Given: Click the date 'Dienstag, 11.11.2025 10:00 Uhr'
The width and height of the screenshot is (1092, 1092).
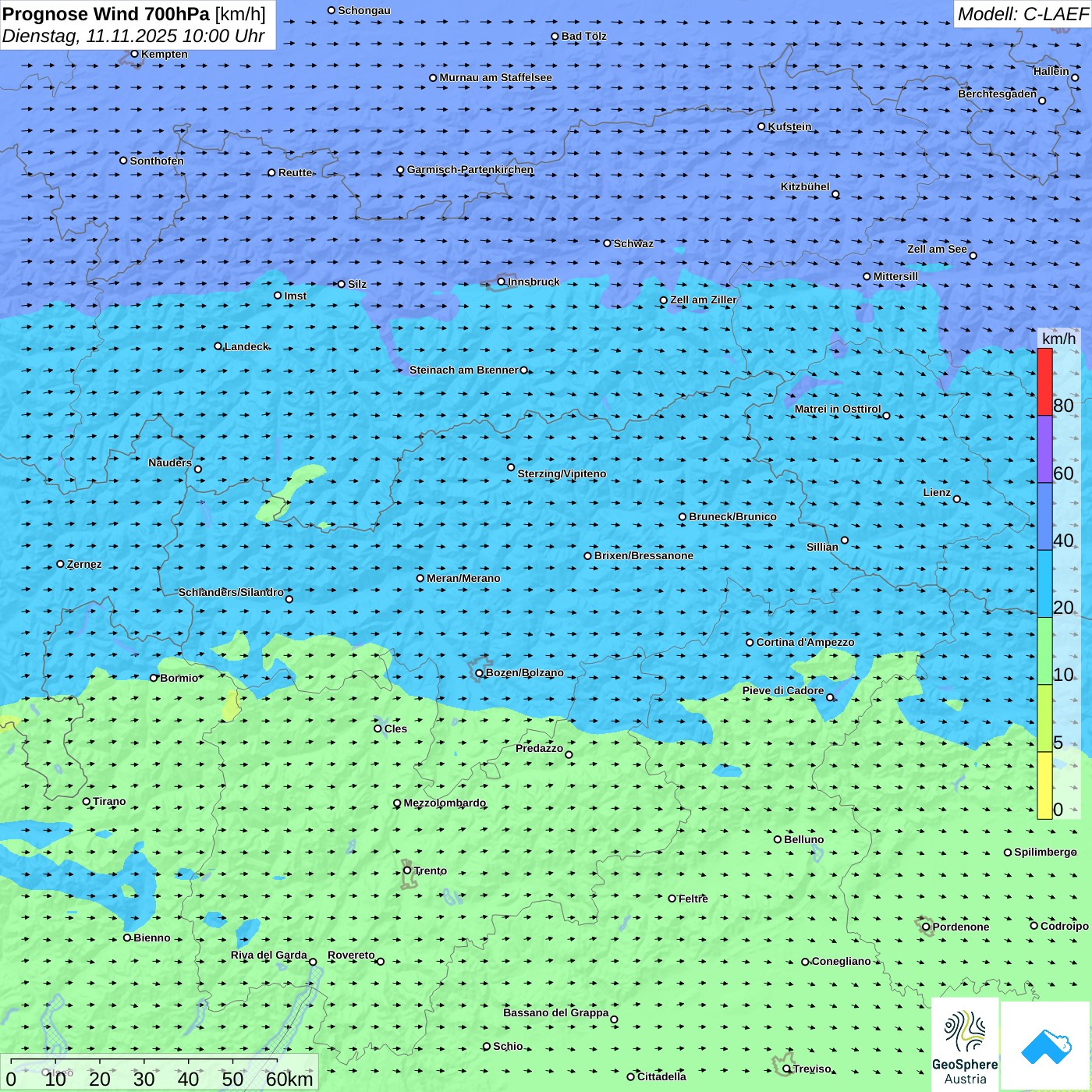Looking at the screenshot, I should [133, 36].
